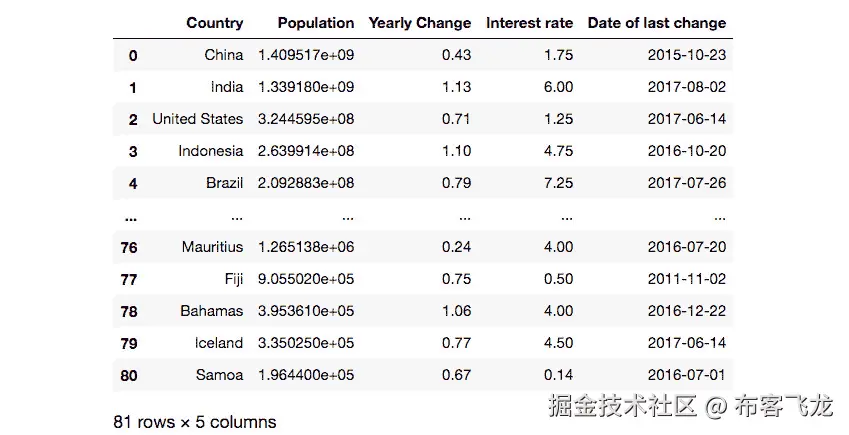
Task: Select the Bahamas row index 78
Action: click(x=129, y=311)
